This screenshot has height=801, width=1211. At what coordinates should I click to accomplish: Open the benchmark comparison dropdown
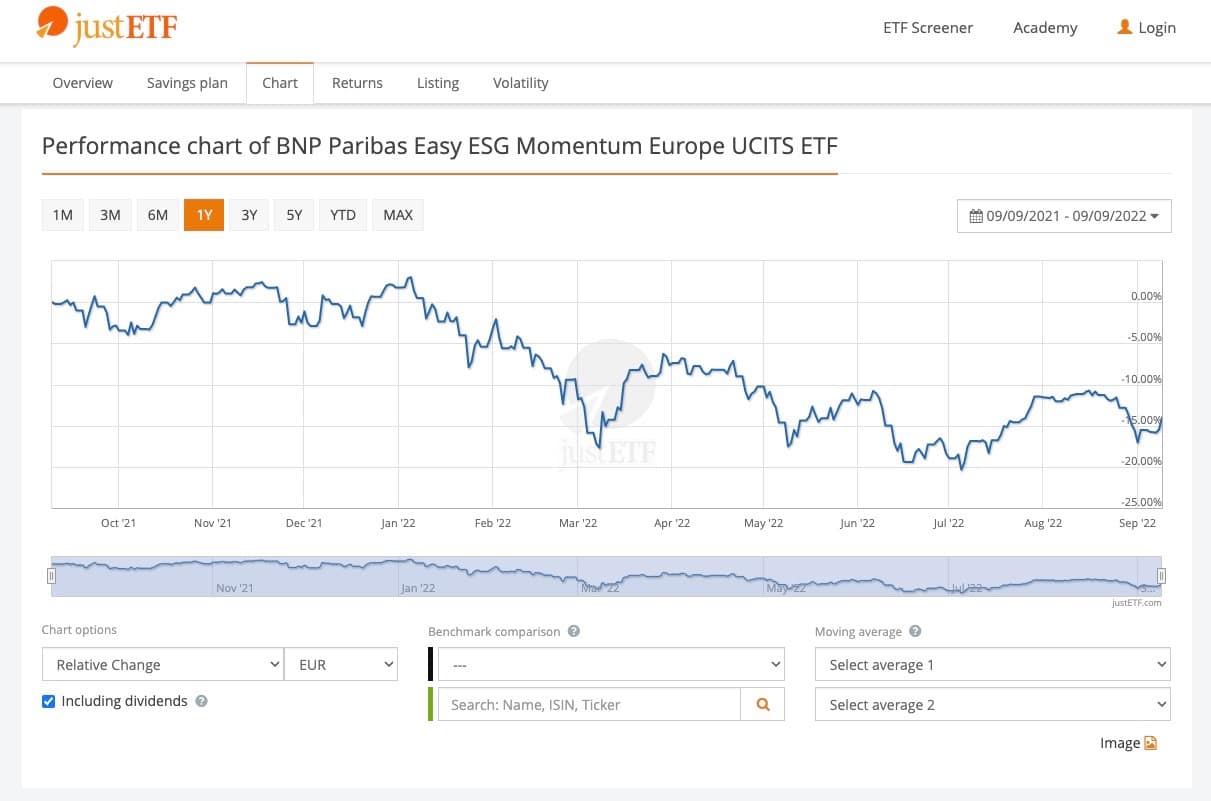coord(611,664)
